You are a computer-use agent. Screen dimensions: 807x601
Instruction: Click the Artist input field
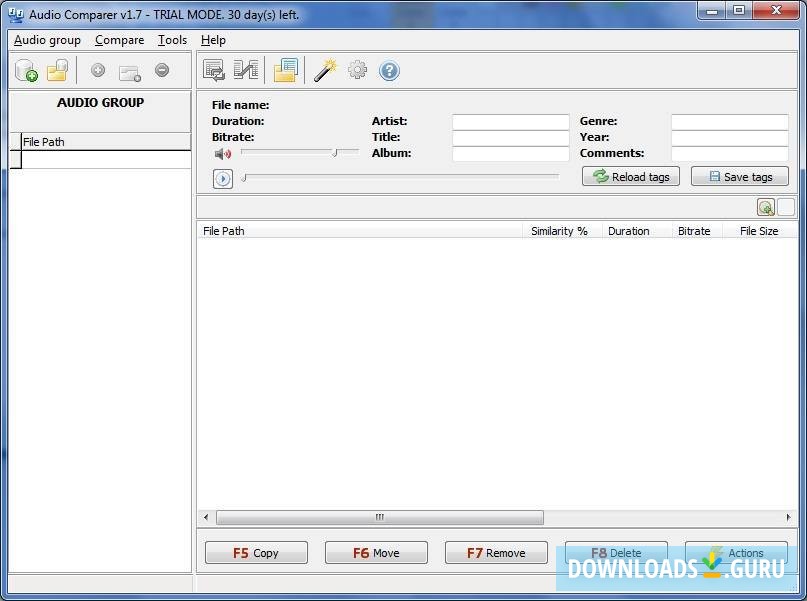[x=511, y=121]
